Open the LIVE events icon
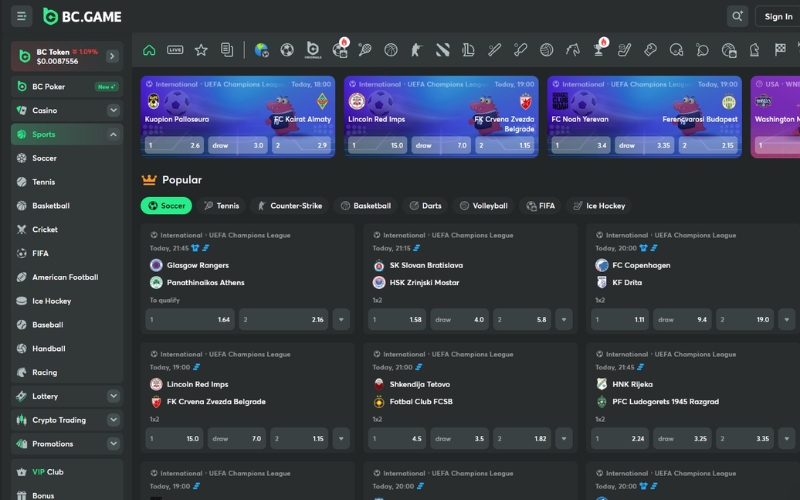 coord(175,50)
